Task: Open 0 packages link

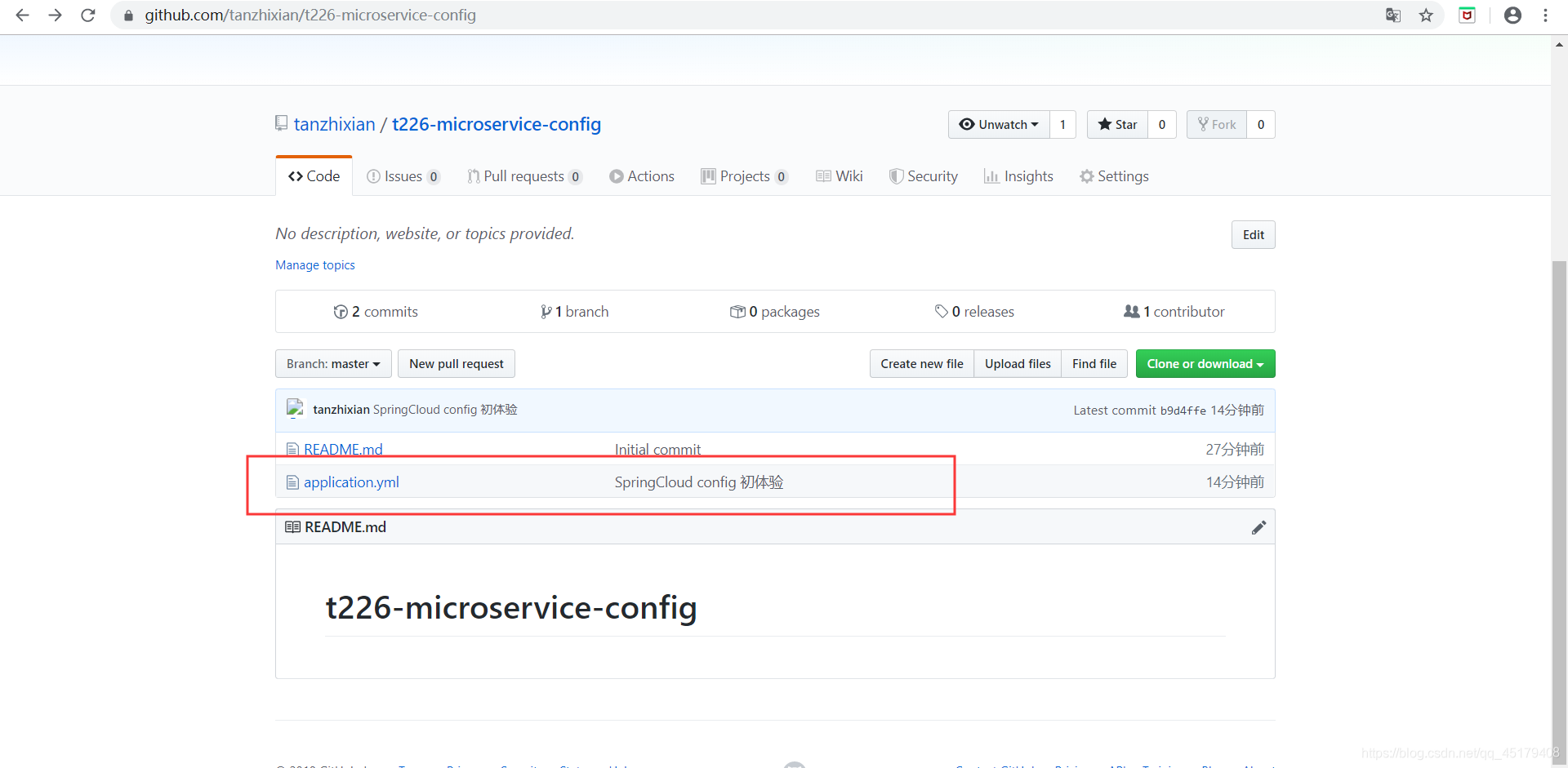Action: (774, 311)
